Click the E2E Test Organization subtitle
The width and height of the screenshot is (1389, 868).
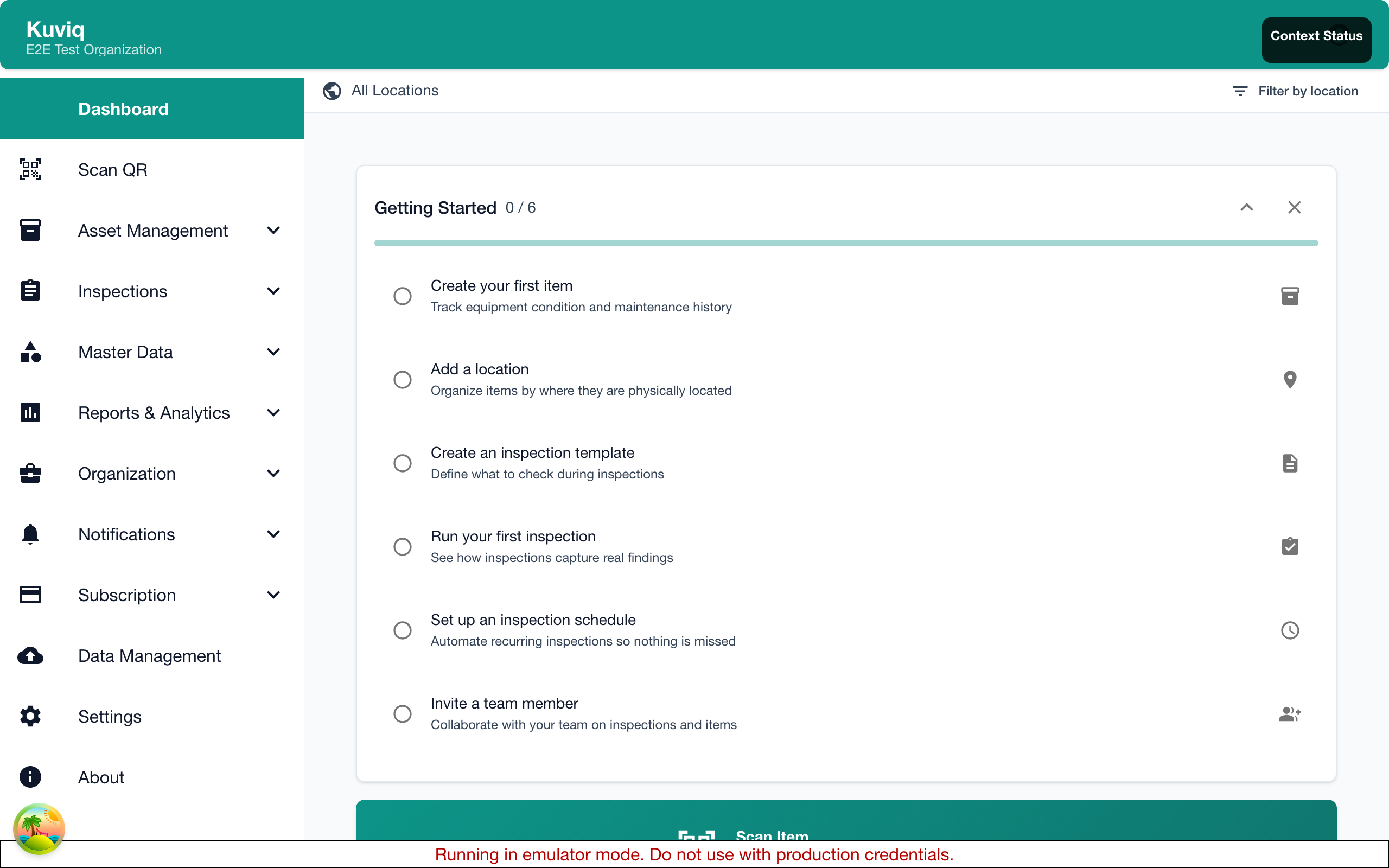coord(93,49)
